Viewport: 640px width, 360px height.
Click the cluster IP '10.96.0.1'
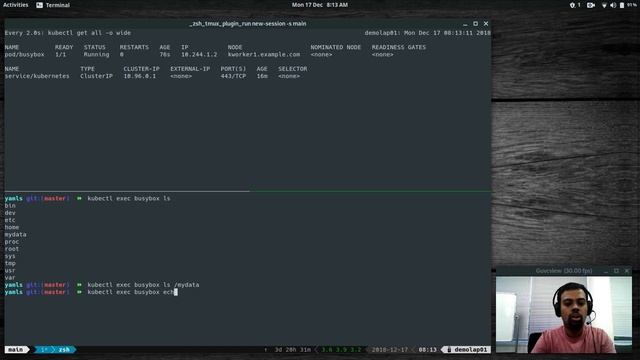[140, 76]
